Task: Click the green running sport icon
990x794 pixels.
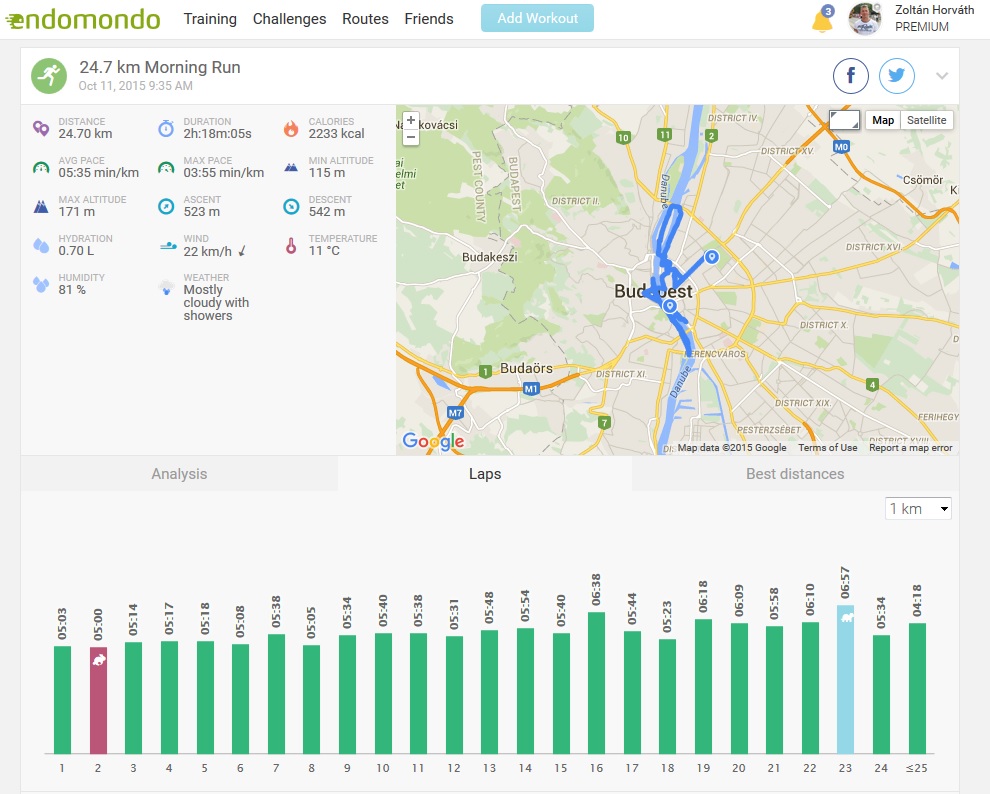Action: pyautogui.click(x=49, y=76)
